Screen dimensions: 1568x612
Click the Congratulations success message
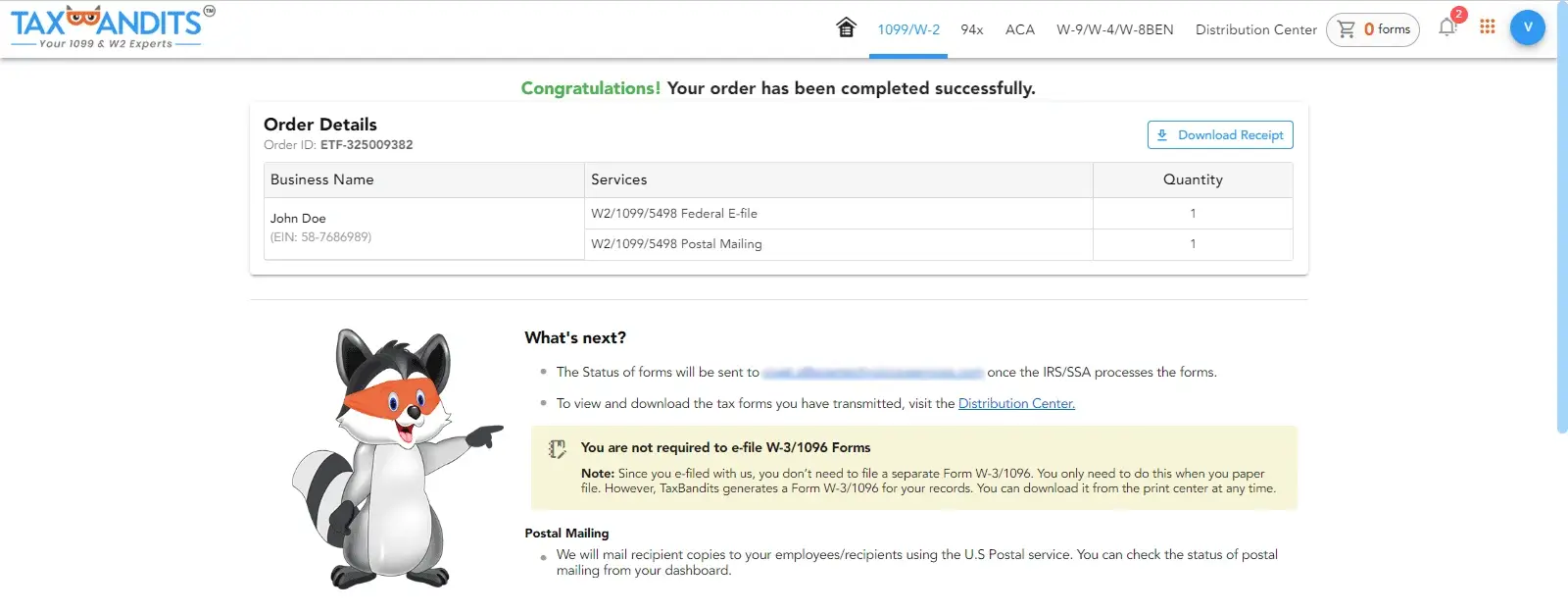(778, 88)
